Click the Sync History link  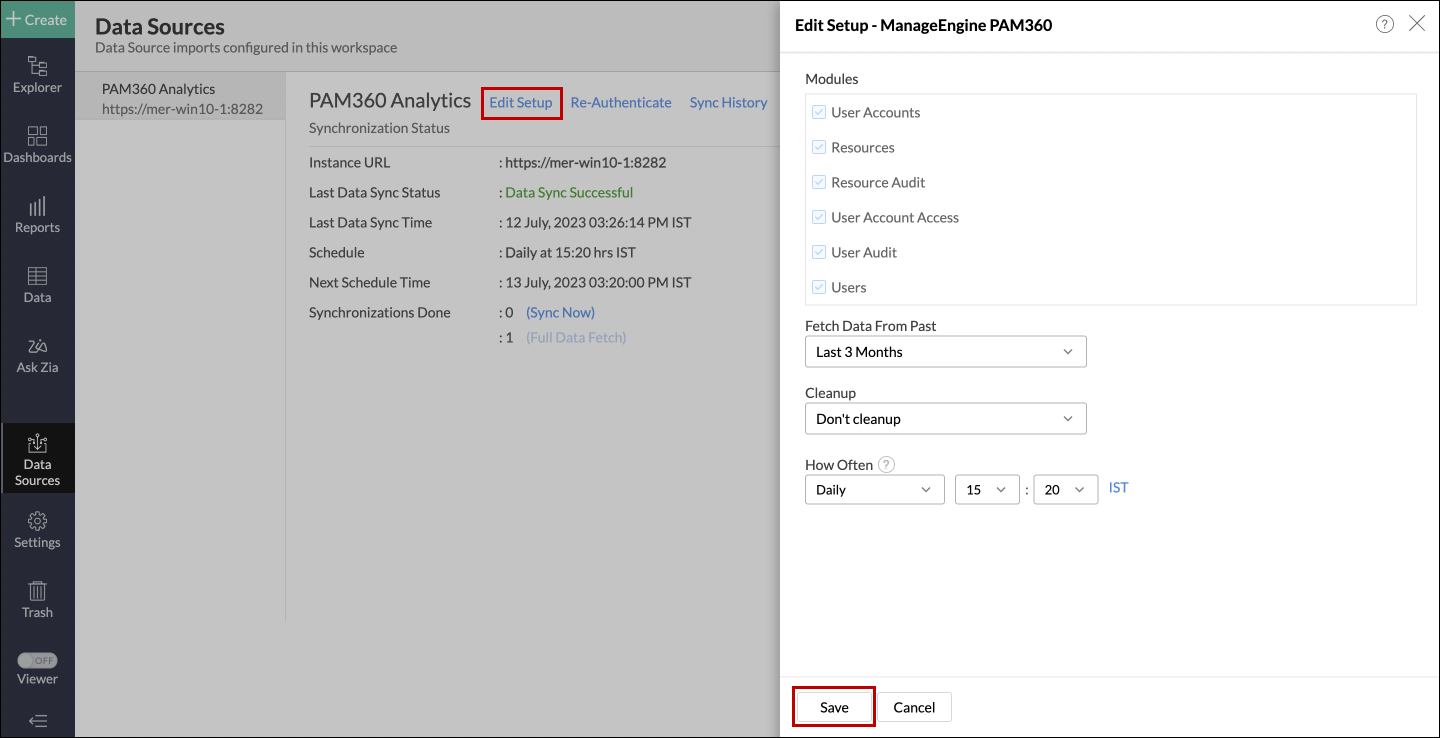(728, 102)
